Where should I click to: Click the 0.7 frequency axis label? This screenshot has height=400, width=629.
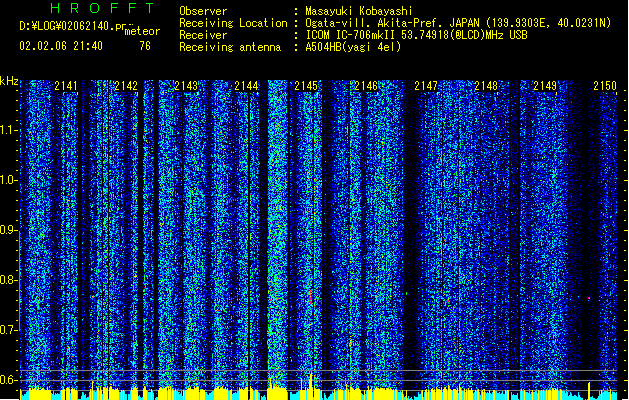9,330
